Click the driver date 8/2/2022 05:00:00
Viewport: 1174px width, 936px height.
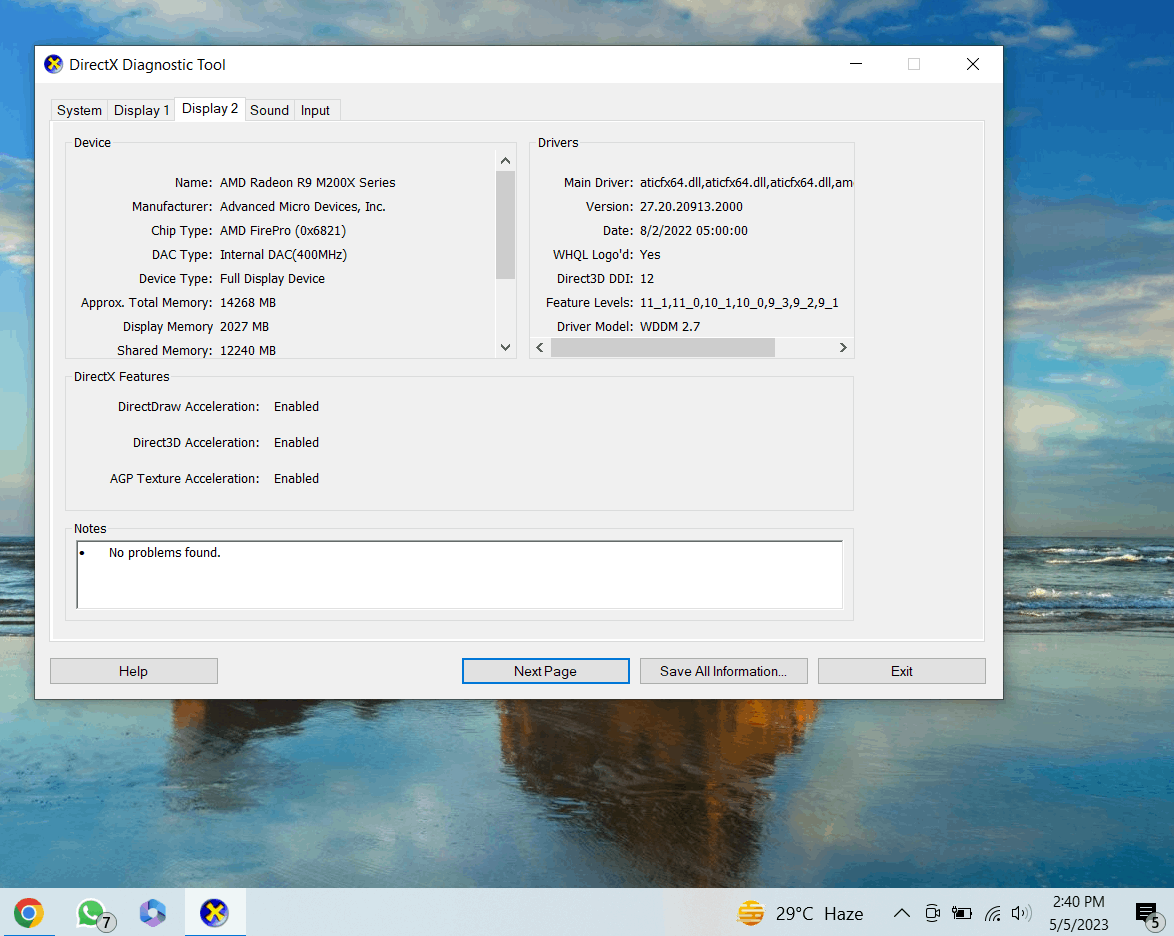[x=693, y=231]
